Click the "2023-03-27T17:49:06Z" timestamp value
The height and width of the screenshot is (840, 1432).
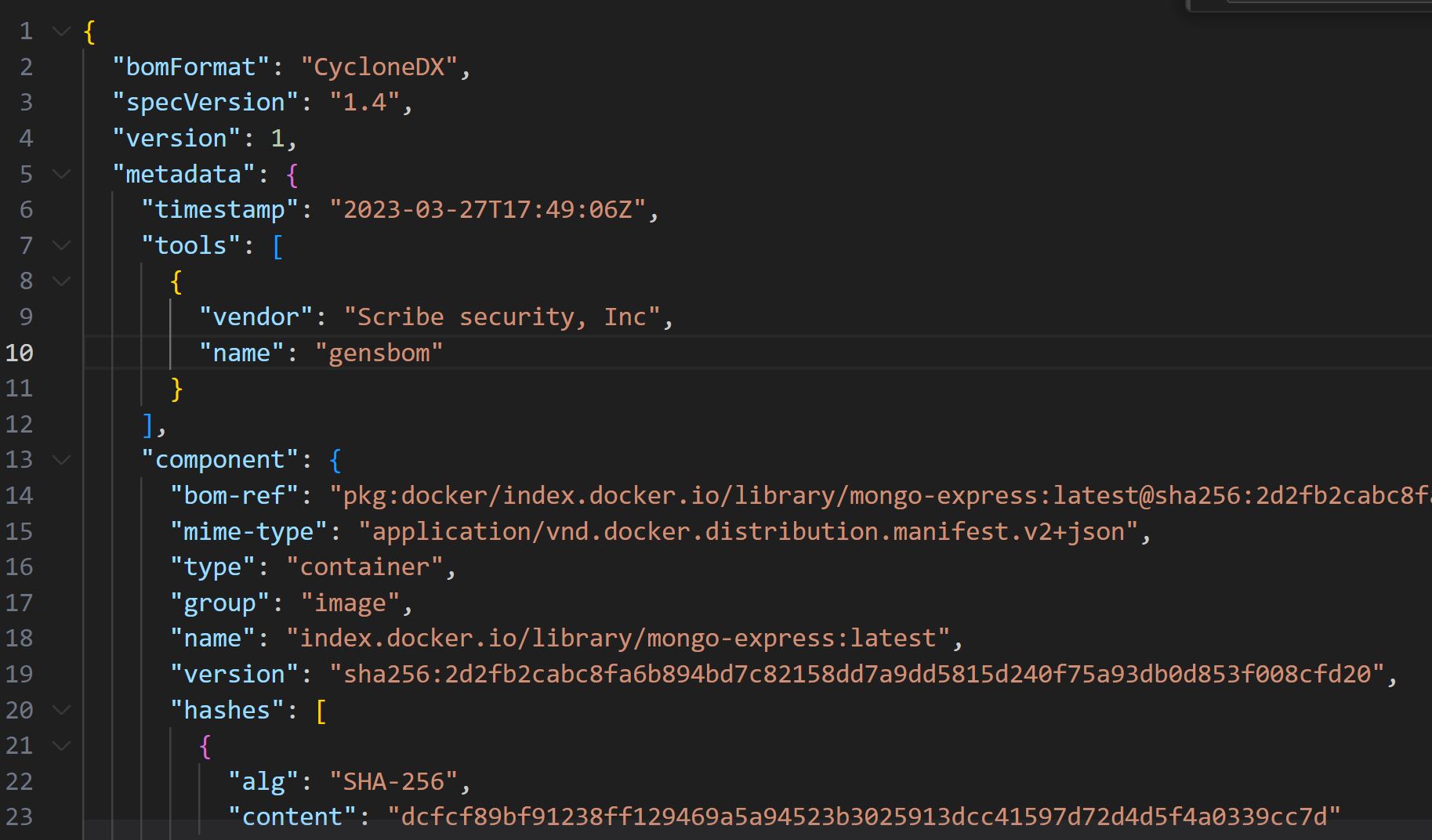point(488,210)
